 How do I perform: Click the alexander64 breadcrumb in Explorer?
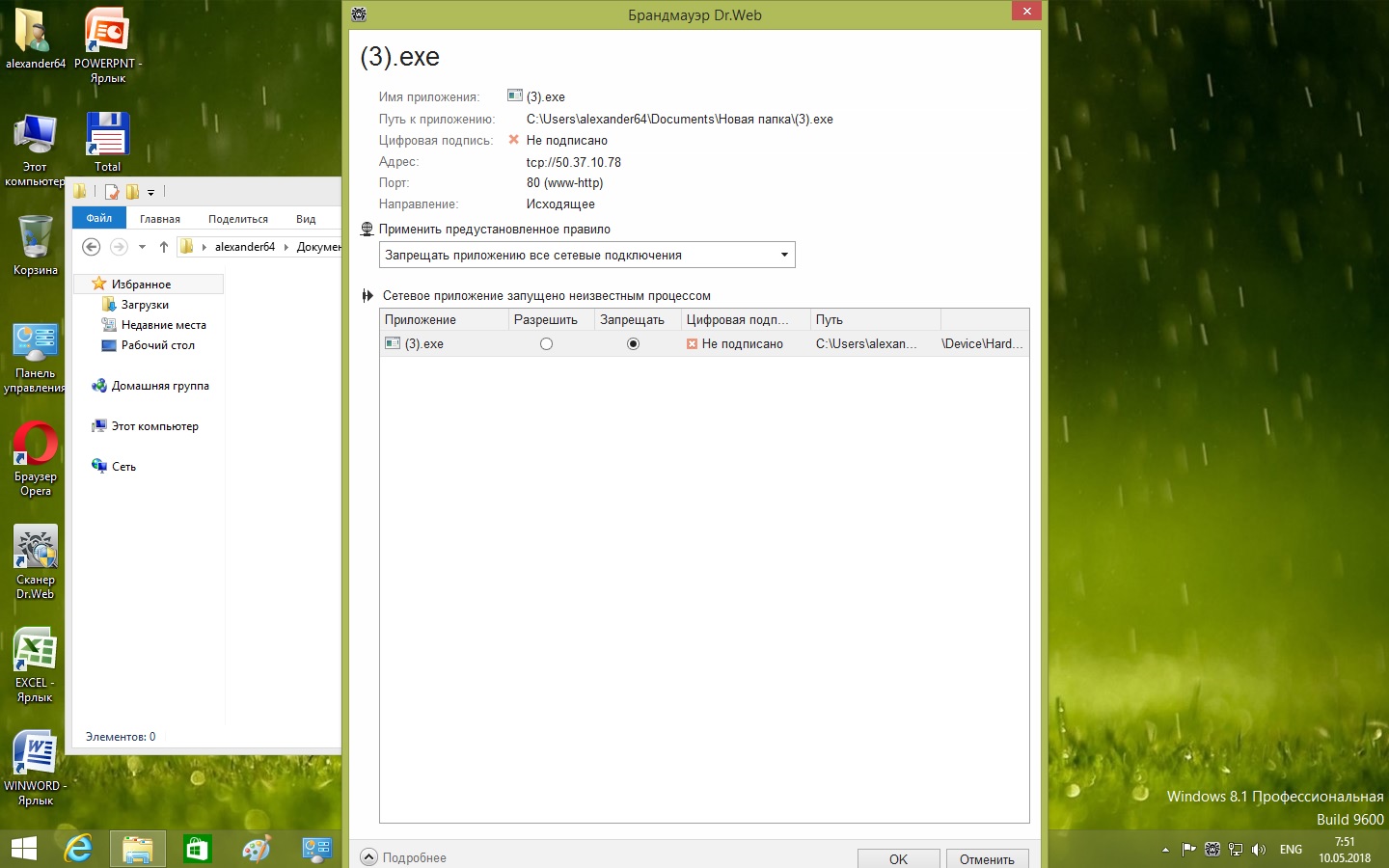click(245, 247)
